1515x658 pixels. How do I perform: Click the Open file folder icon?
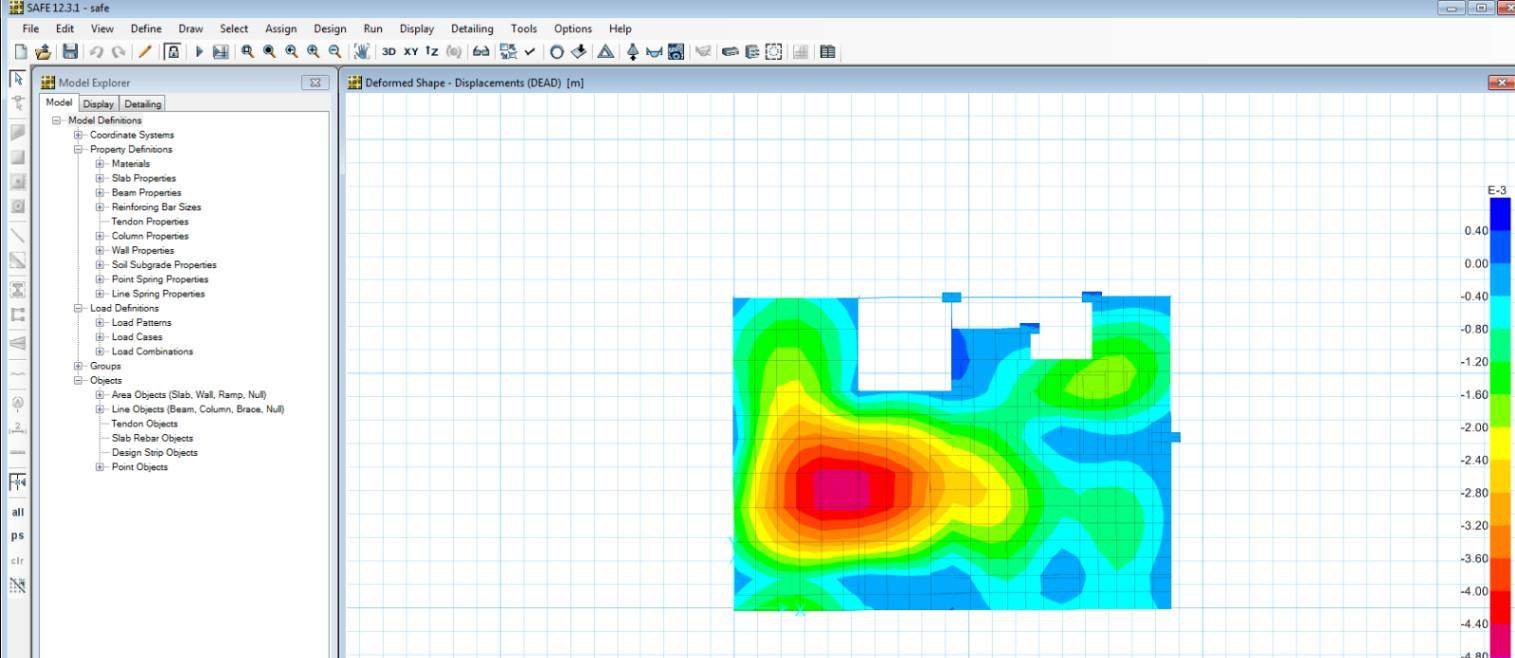point(44,51)
